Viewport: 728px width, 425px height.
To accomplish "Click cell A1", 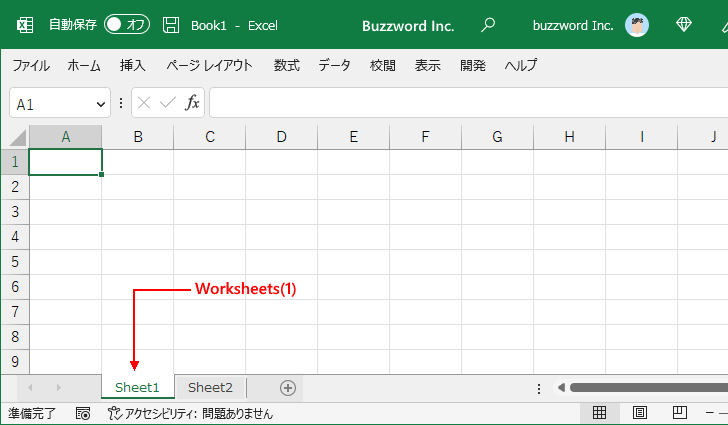I will point(65,162).
